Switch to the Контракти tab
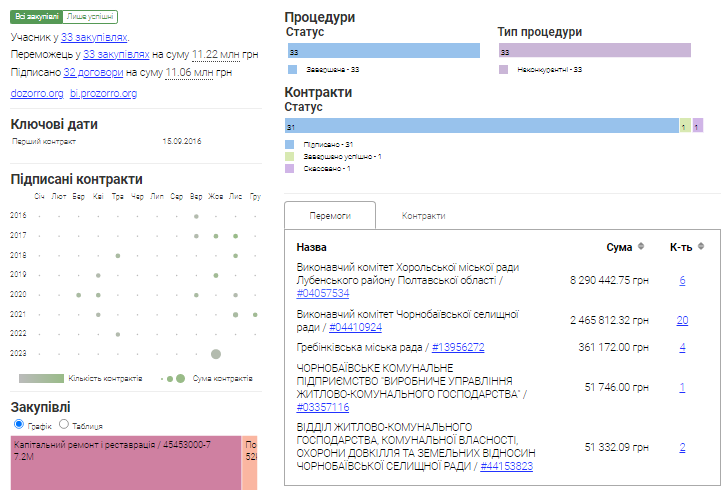This screenshot has width=726, height=490. click(423, 216)
